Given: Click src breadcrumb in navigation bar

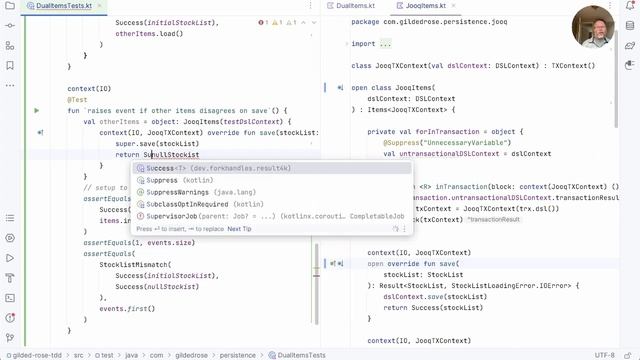Looking at the screenshot, I should 78,355.
